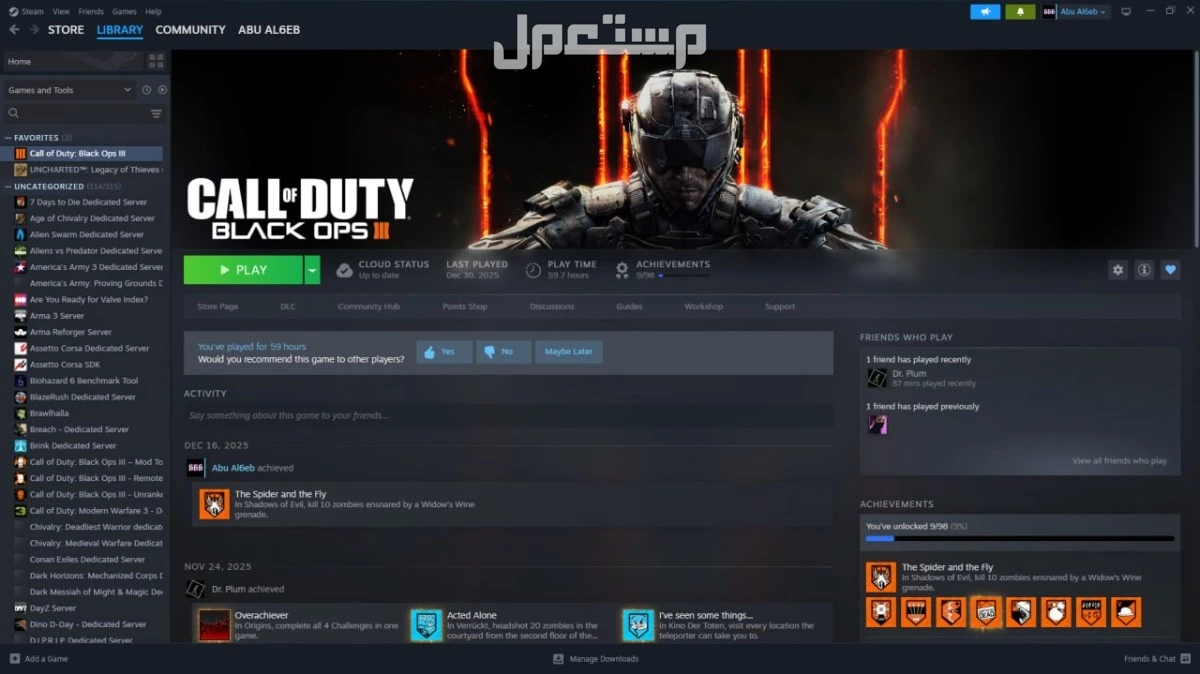Collapse the Favorites category in library
Screen dimensions: 1200x674
8,138
